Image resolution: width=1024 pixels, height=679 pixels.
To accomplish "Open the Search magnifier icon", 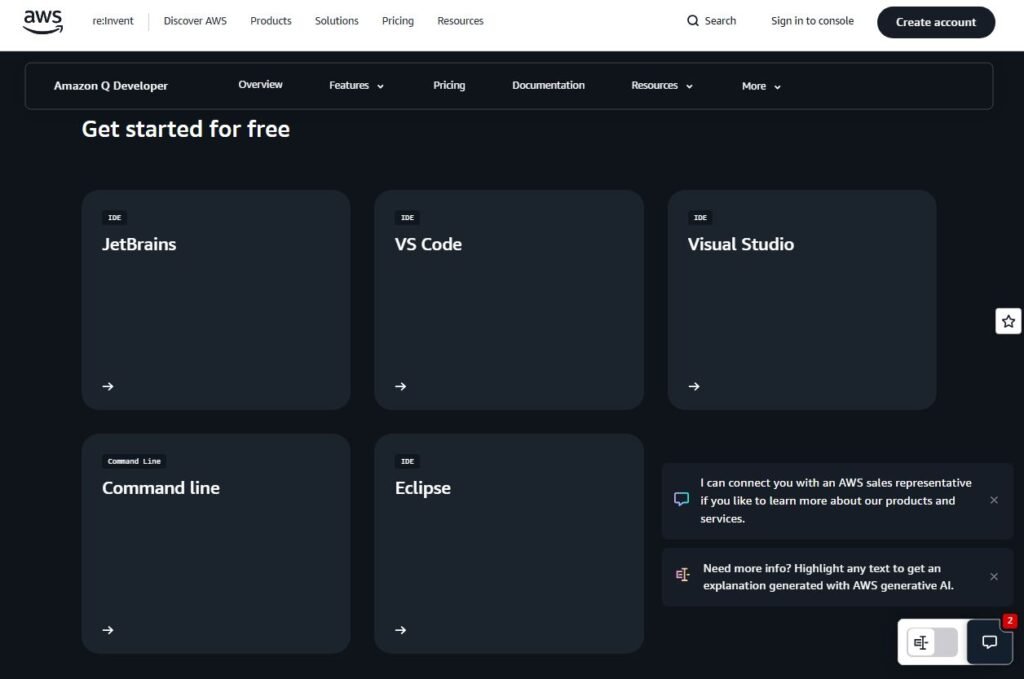I will [692, 20].
